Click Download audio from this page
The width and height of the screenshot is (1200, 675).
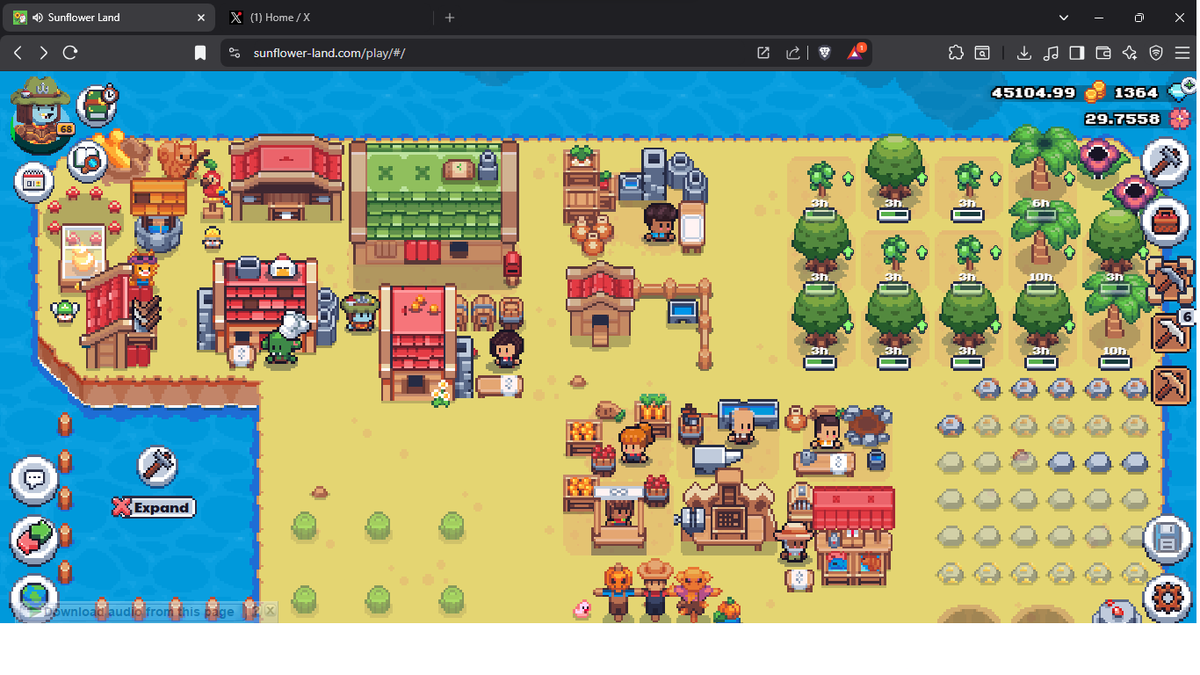coord(139,611)
